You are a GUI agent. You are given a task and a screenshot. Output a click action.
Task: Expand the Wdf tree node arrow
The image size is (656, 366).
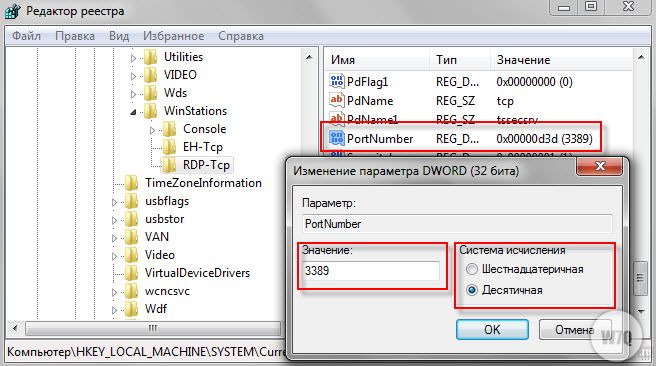[115, 310]
